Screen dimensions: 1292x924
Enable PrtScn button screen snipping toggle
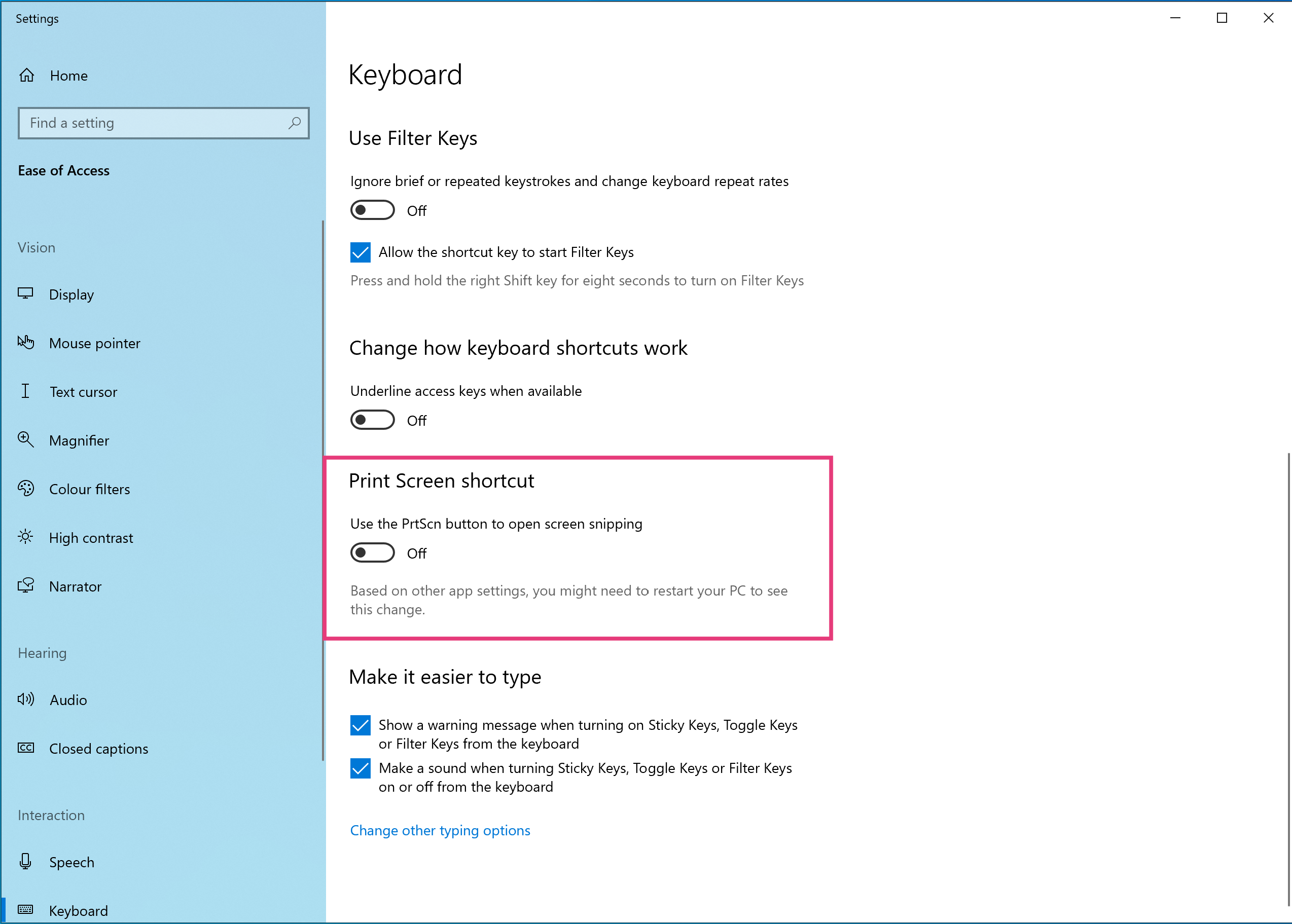tap(372, 552)
